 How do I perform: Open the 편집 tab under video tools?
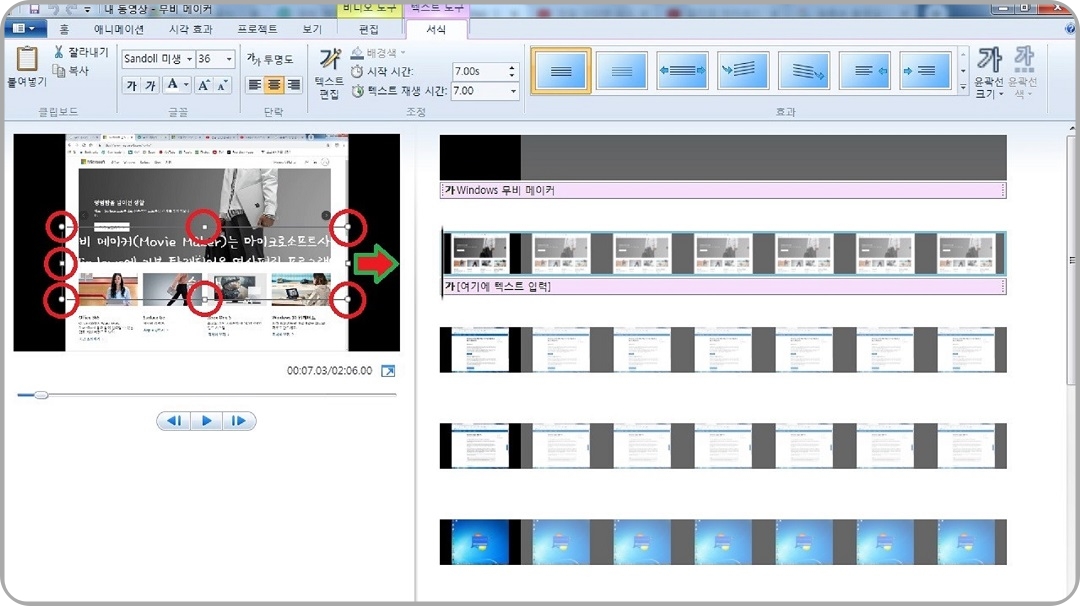(369, 29)
